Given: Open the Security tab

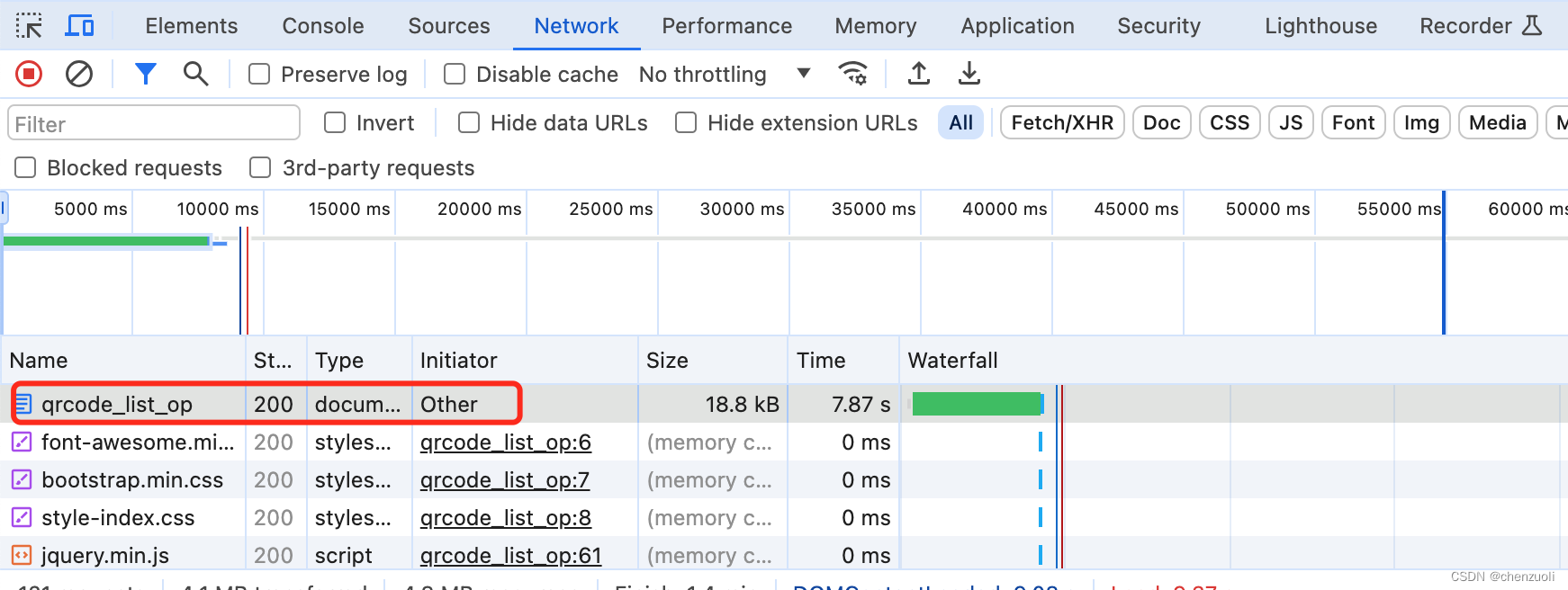Looking at the screenshot, I should click(1159, 26).
